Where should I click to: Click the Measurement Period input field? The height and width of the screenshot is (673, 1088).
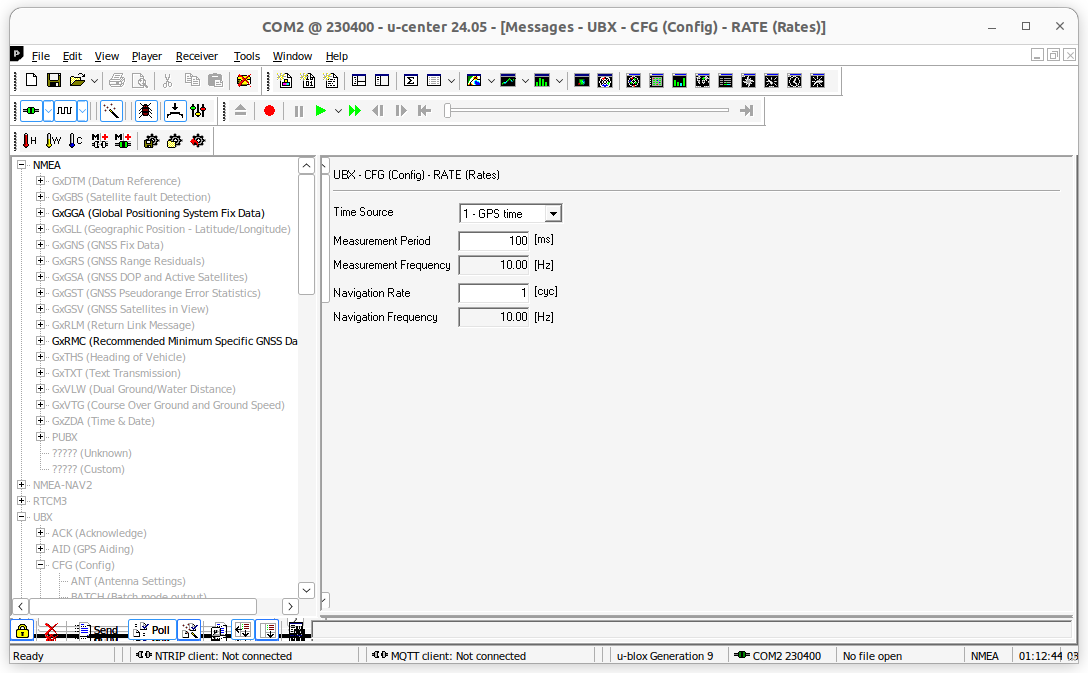(x=495, y=241)
